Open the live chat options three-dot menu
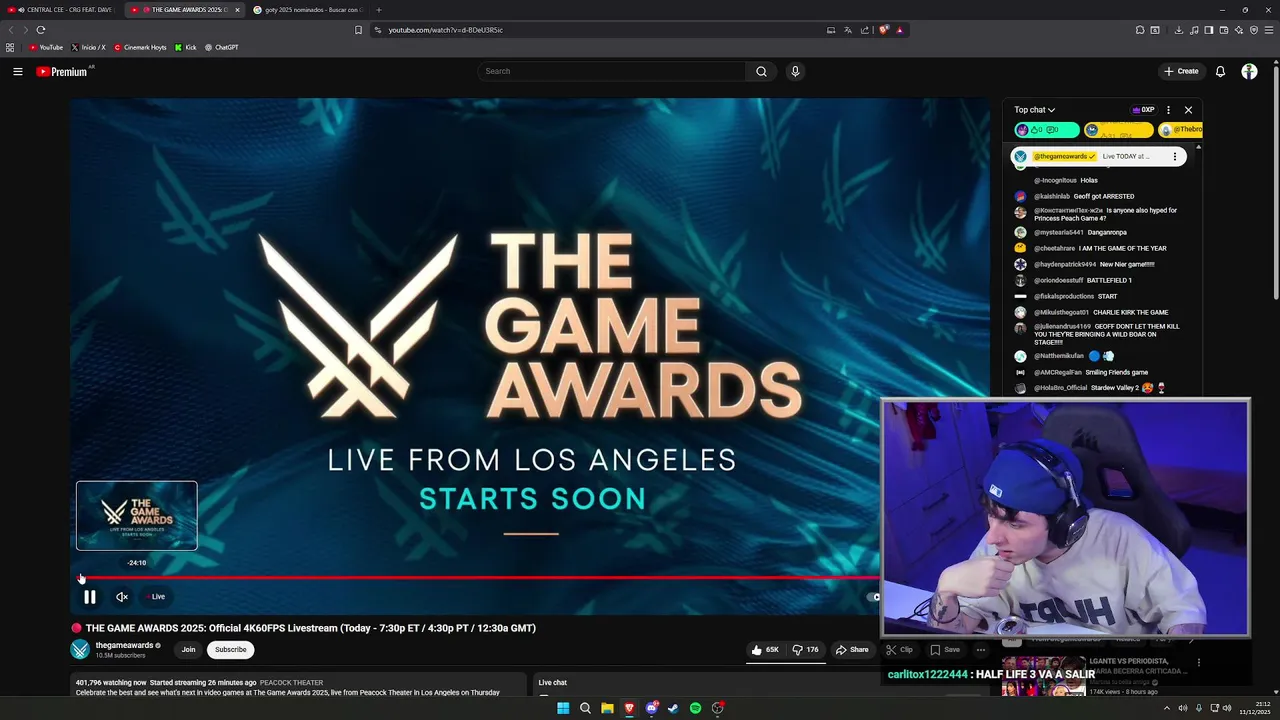 [x=1168, y=110]
